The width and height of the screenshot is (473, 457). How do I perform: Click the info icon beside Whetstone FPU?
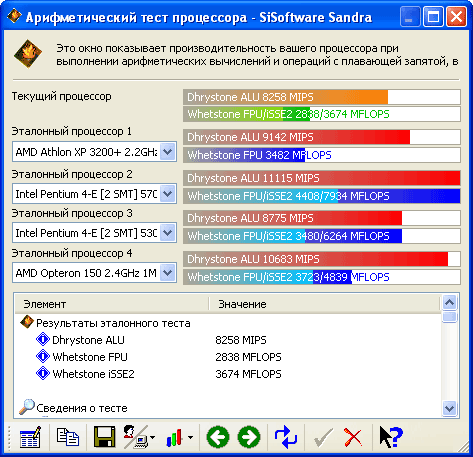click(43, 356)
